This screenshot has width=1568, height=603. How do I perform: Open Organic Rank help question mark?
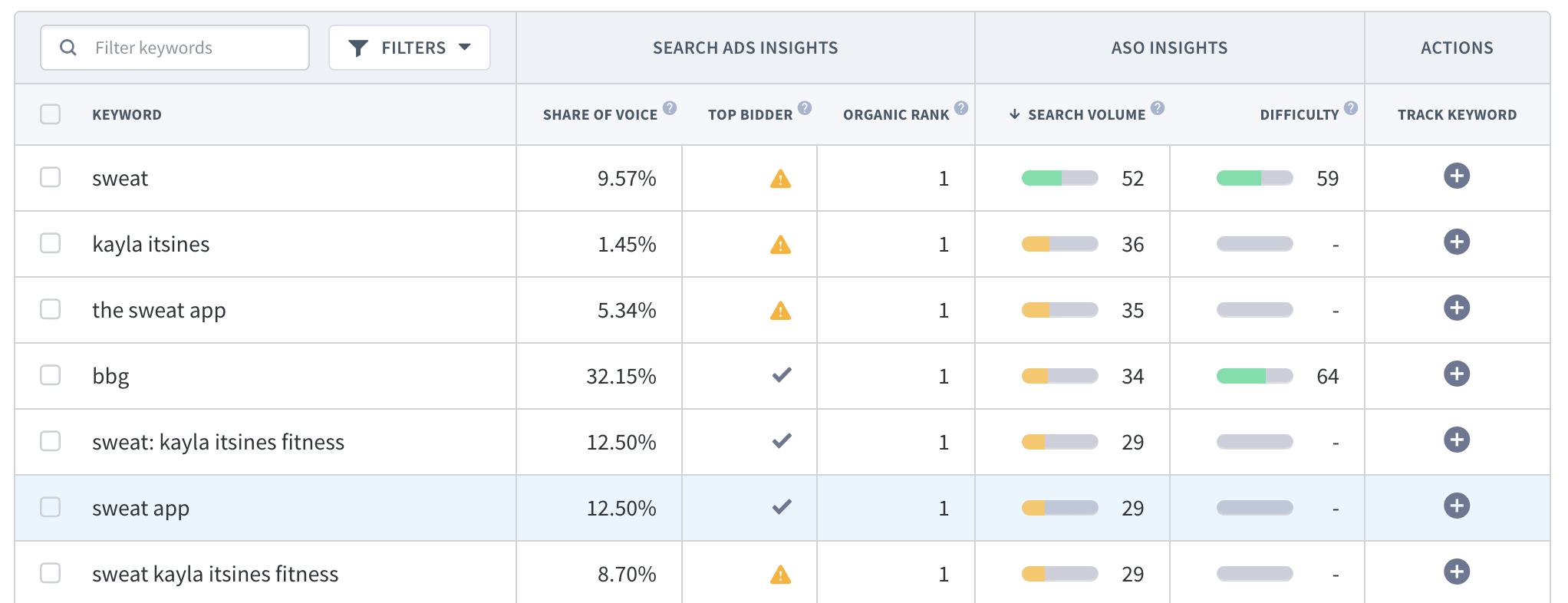coord(961,107)
